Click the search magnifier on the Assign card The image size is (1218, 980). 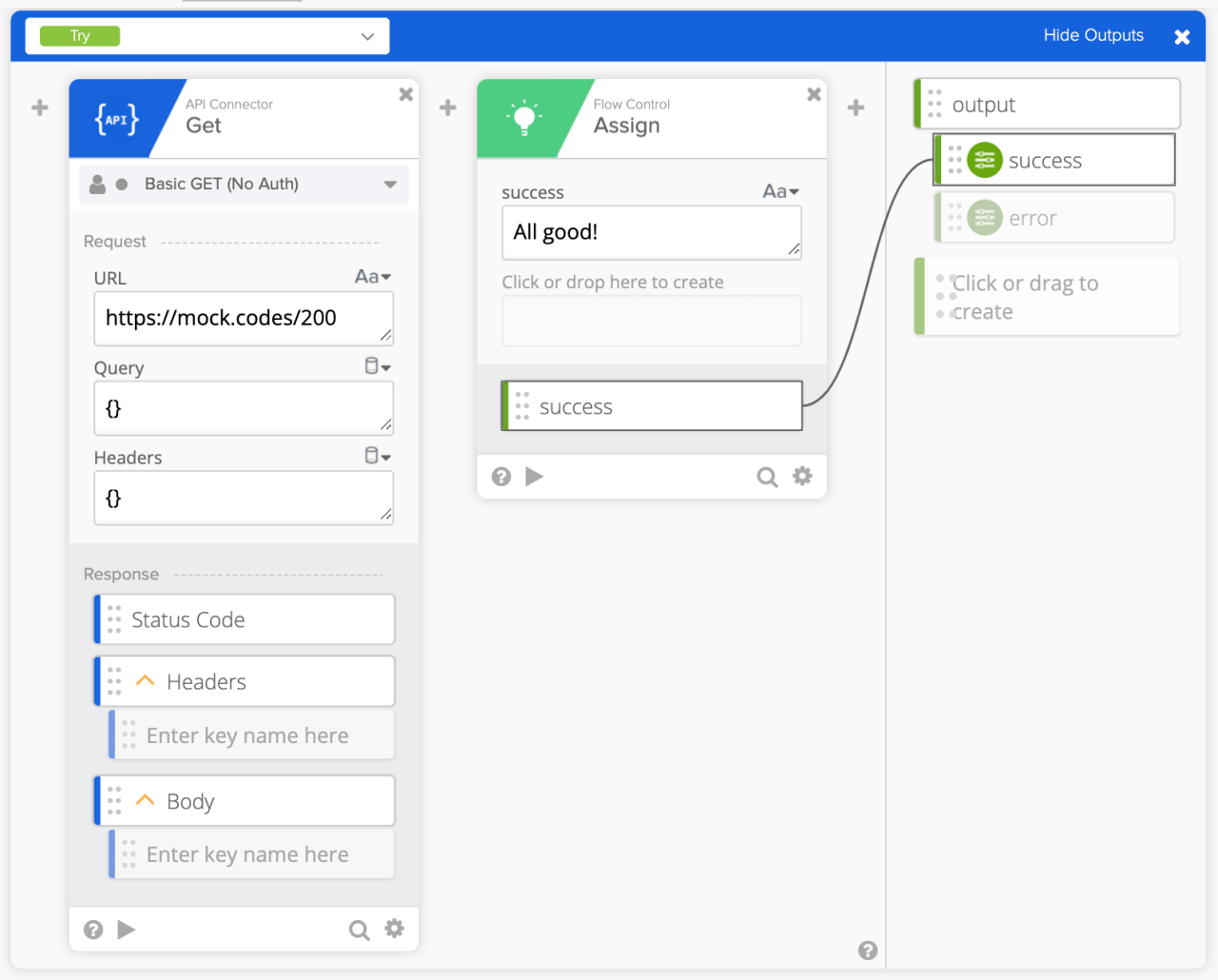(767, 476)
